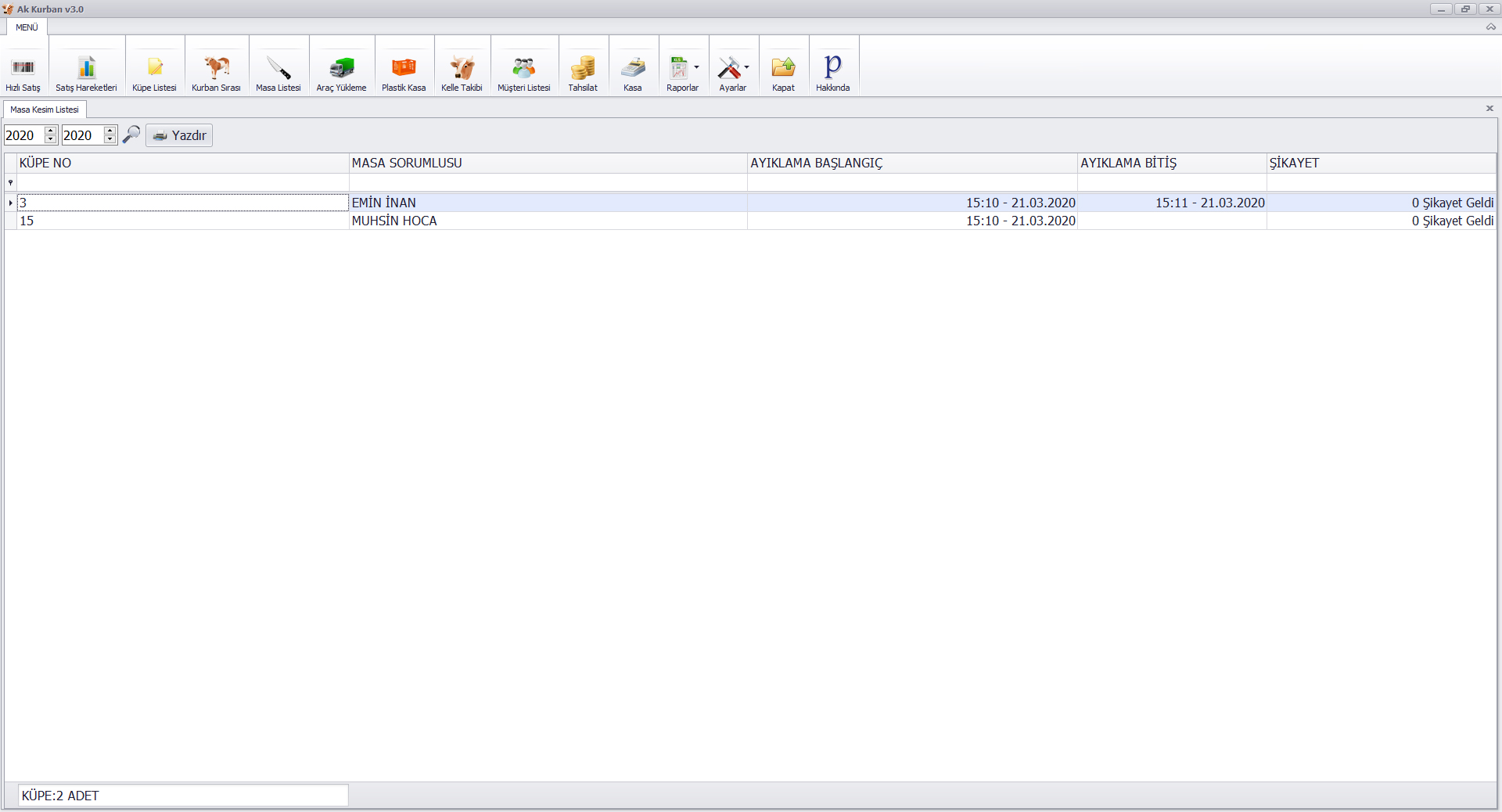Open Müşteri Listesi people icon
The width and height of the screenshot is (1502, 812).
(524, 68)
